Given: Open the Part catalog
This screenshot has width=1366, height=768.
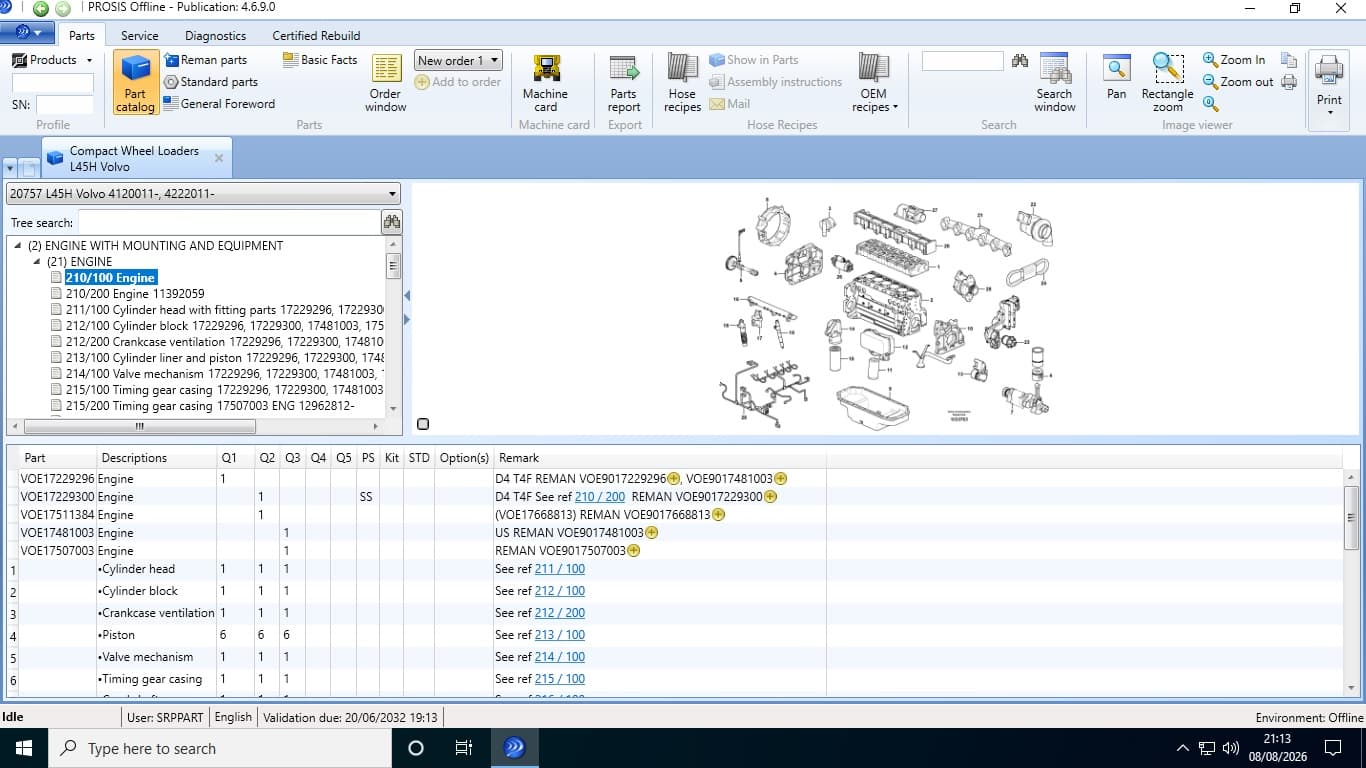Looking at the screenshot, I should click(x=135, y=83).
